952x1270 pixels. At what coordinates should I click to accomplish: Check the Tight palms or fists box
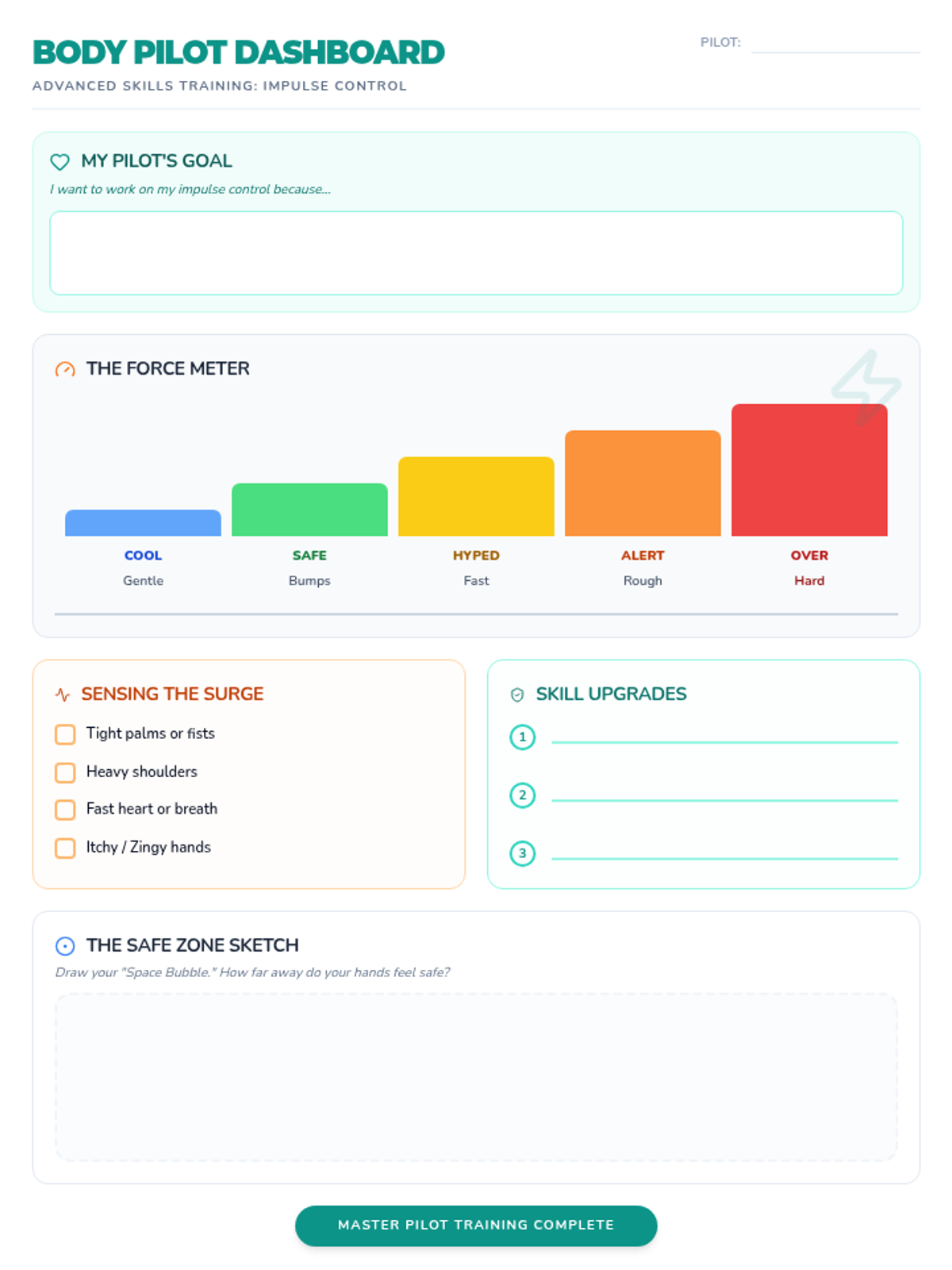tap(65, 734)
